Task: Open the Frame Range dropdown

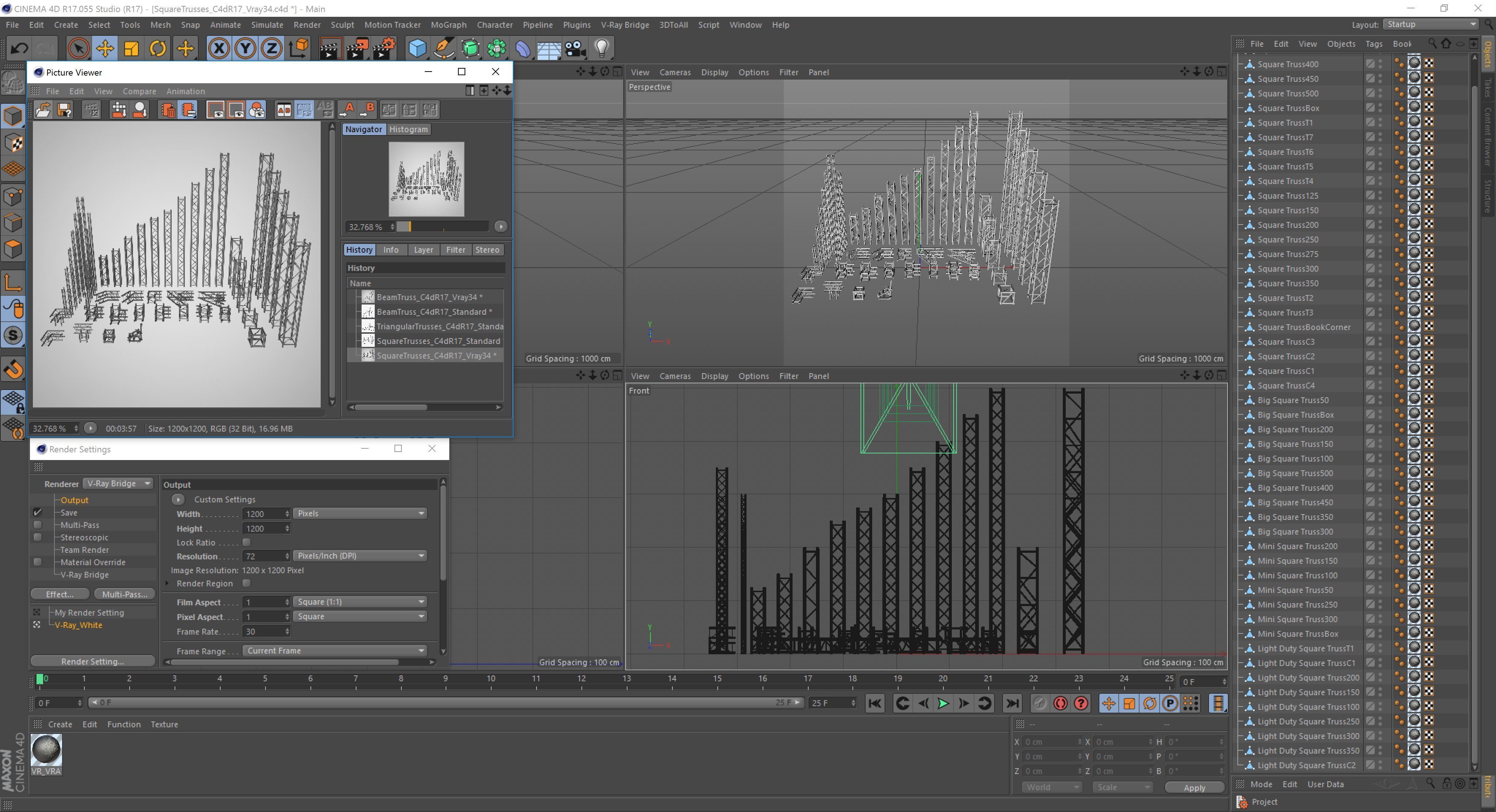Action: click(335, 651)
